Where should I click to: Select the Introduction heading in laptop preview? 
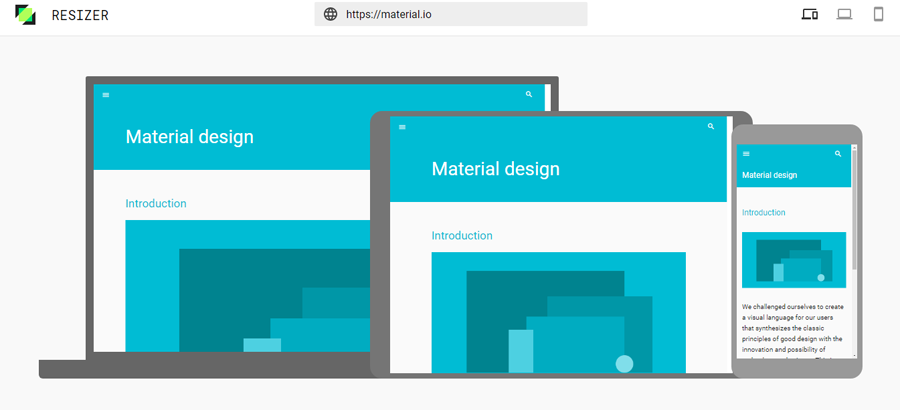point(156,204)
